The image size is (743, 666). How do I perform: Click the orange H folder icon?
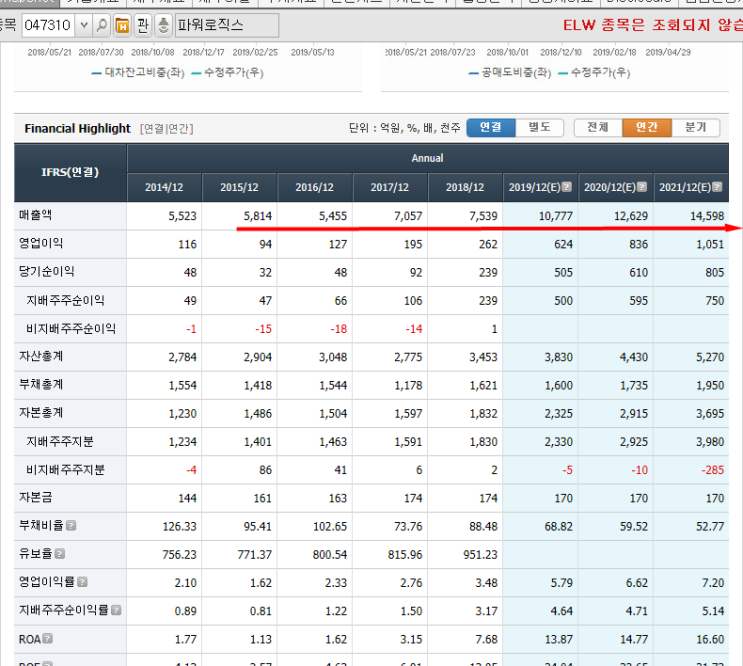[122, 25]
